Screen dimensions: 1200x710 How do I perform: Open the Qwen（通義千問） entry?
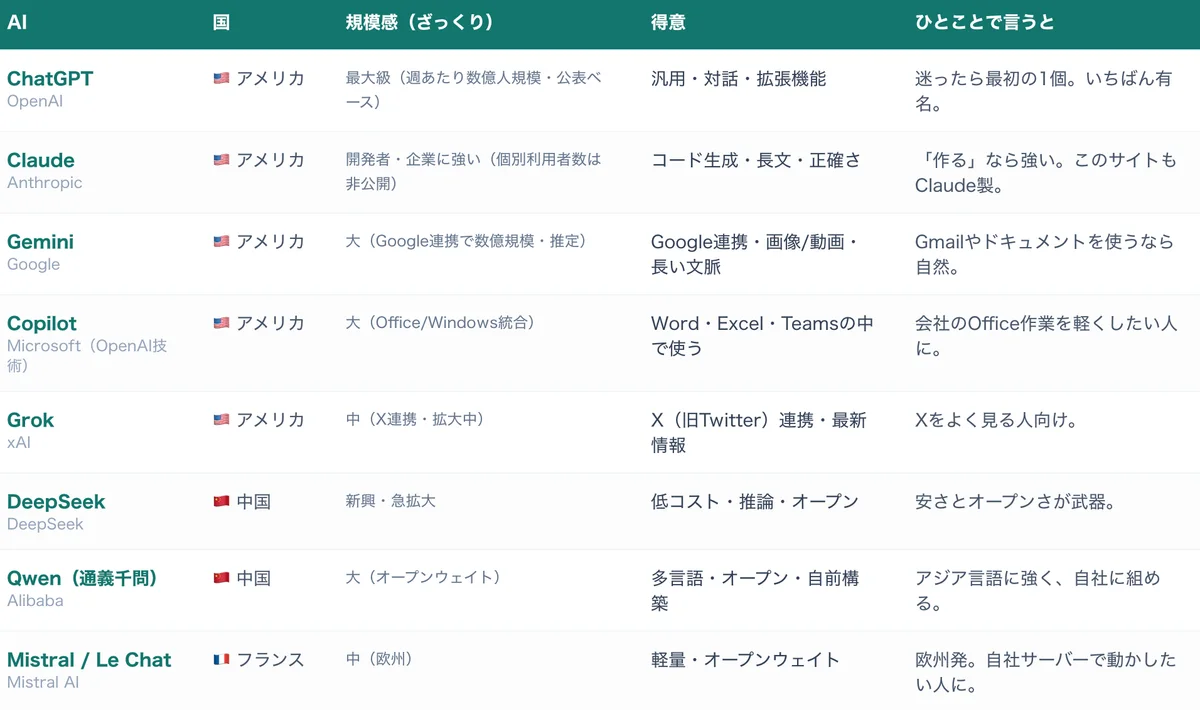[x=83, y=578]
